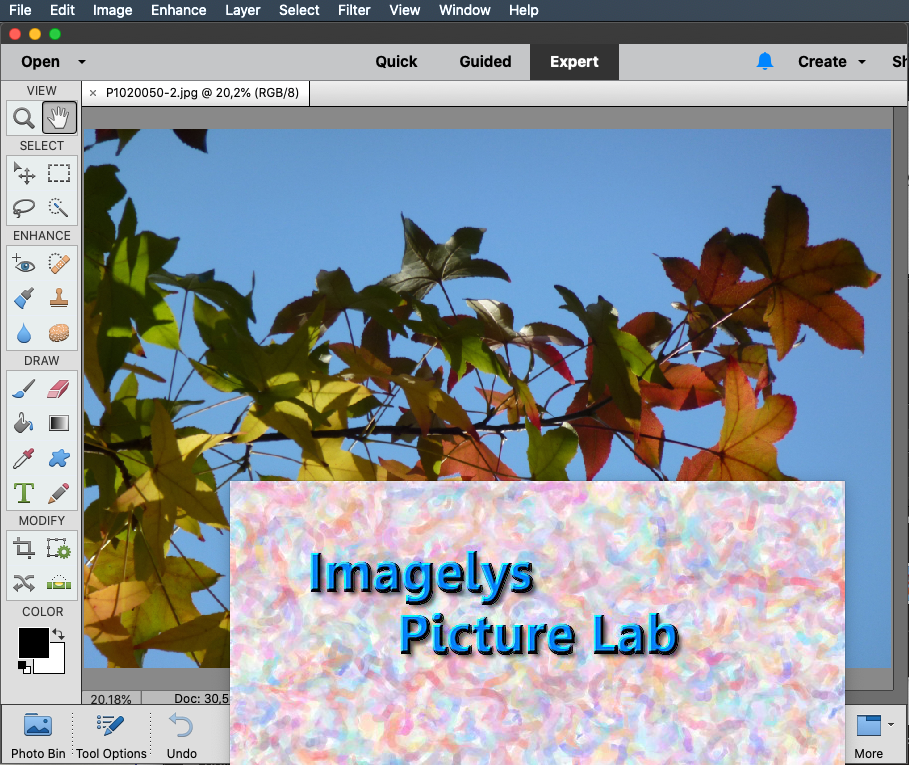The image size is (909, 765).
Task: Show the Photo Bin
Action: (38, 736)
